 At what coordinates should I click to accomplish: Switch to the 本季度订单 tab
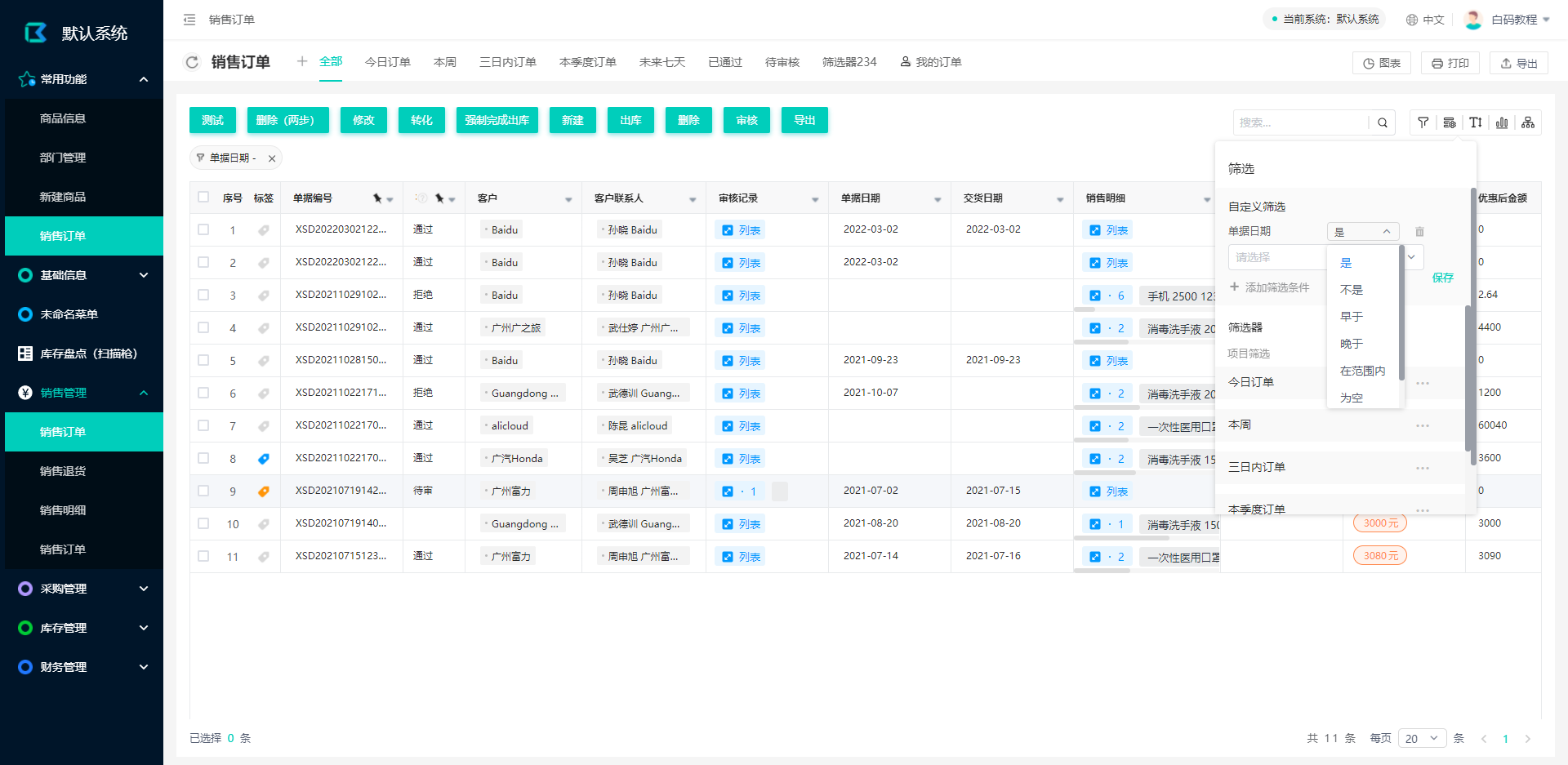pyautogui.click(x=587, y=62)
